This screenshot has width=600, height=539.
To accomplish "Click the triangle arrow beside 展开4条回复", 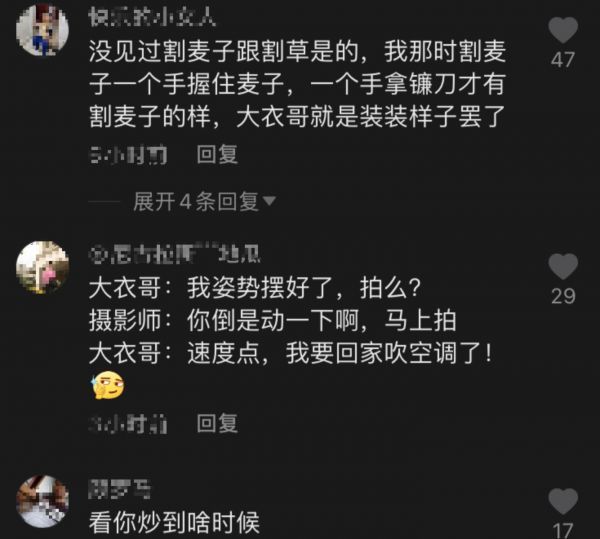I will tap(269, 200).
